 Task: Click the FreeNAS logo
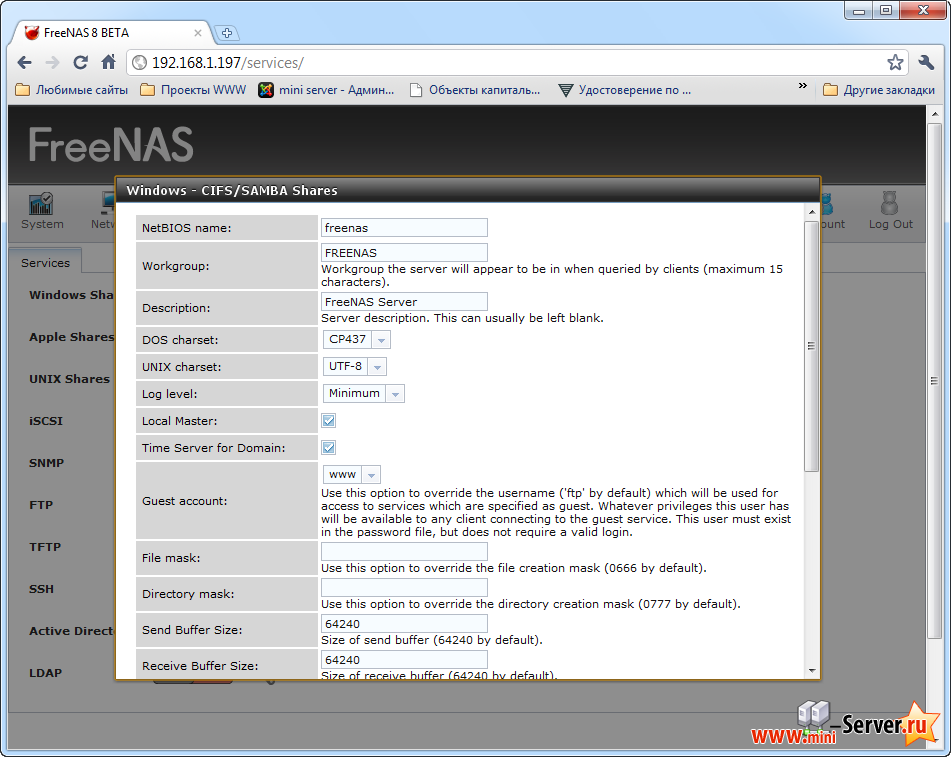pos(111,144)
